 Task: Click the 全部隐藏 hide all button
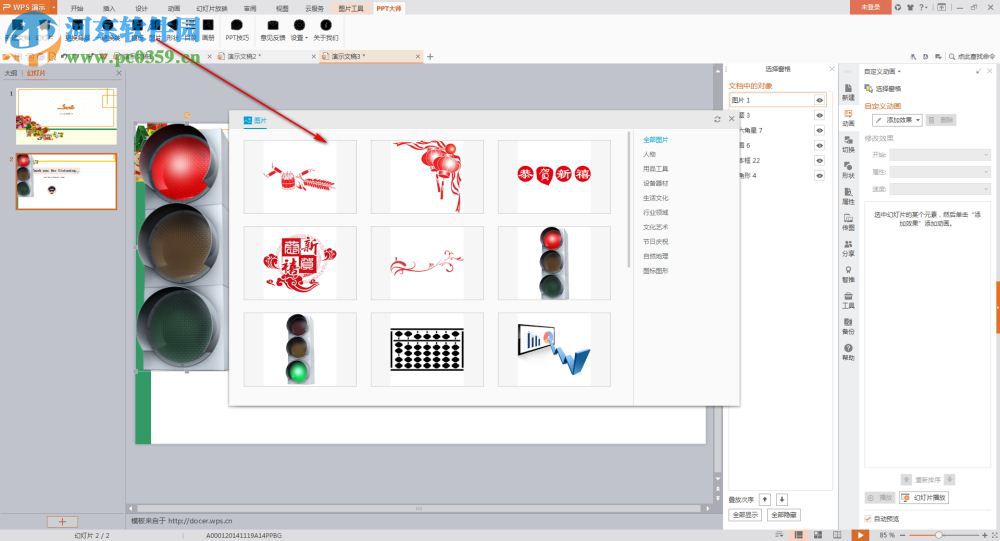click(784, 515)
